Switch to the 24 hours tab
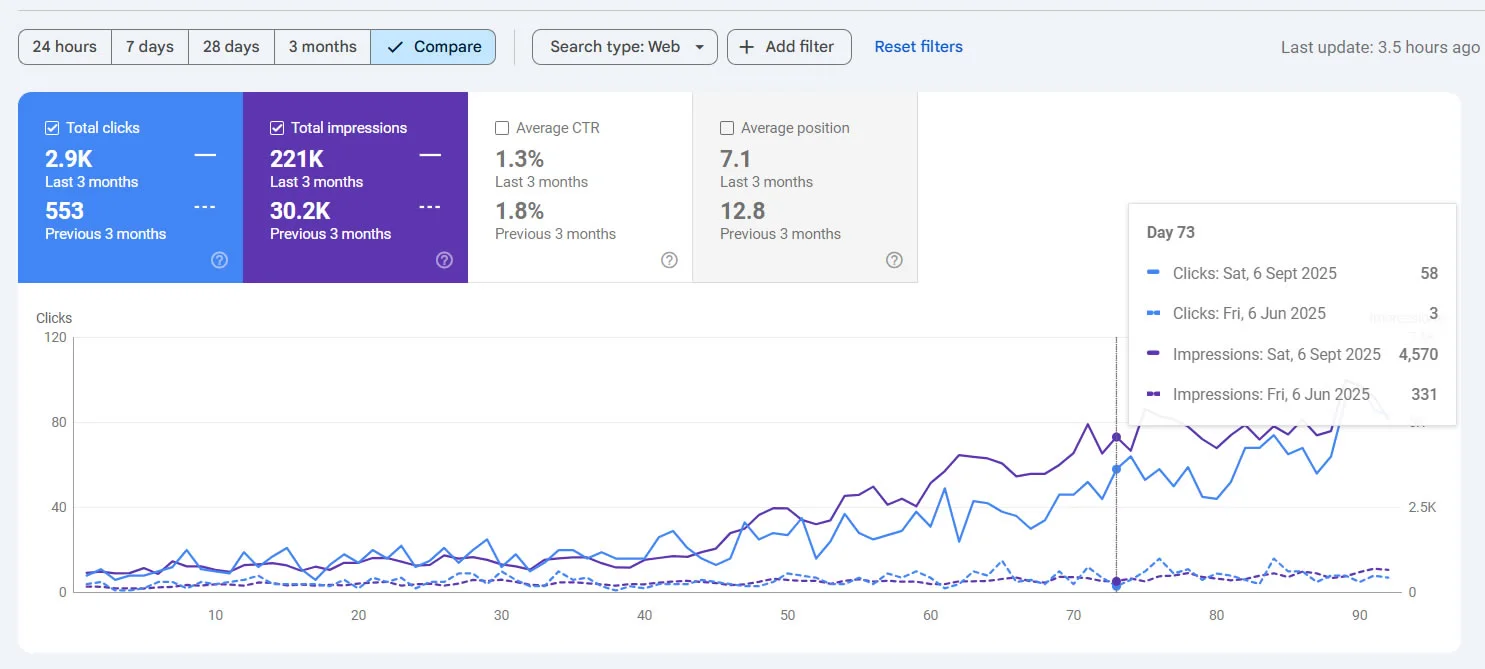The height and width of the screenshot is (669, 1485). [x=64, y=46]
